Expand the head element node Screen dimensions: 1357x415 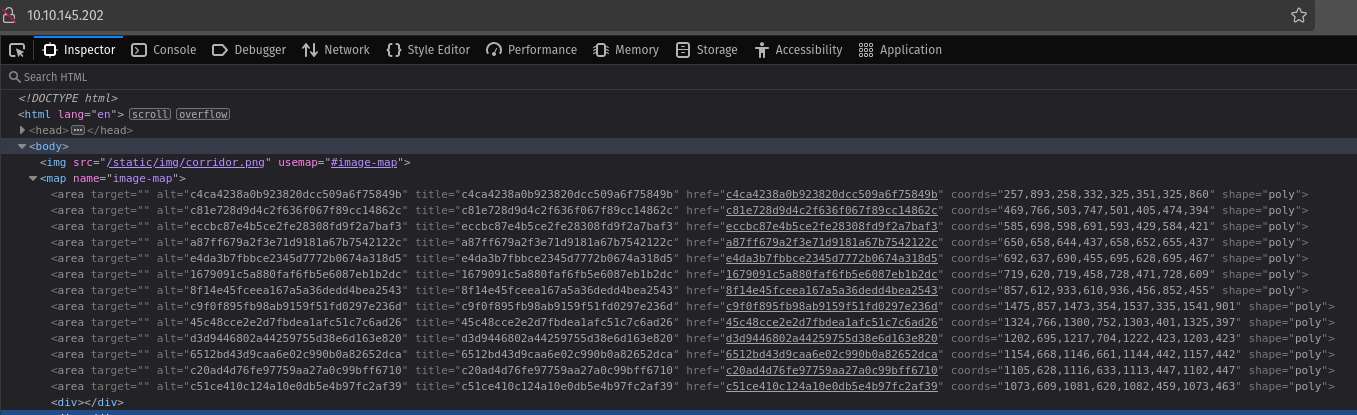(x=22, y=130)
